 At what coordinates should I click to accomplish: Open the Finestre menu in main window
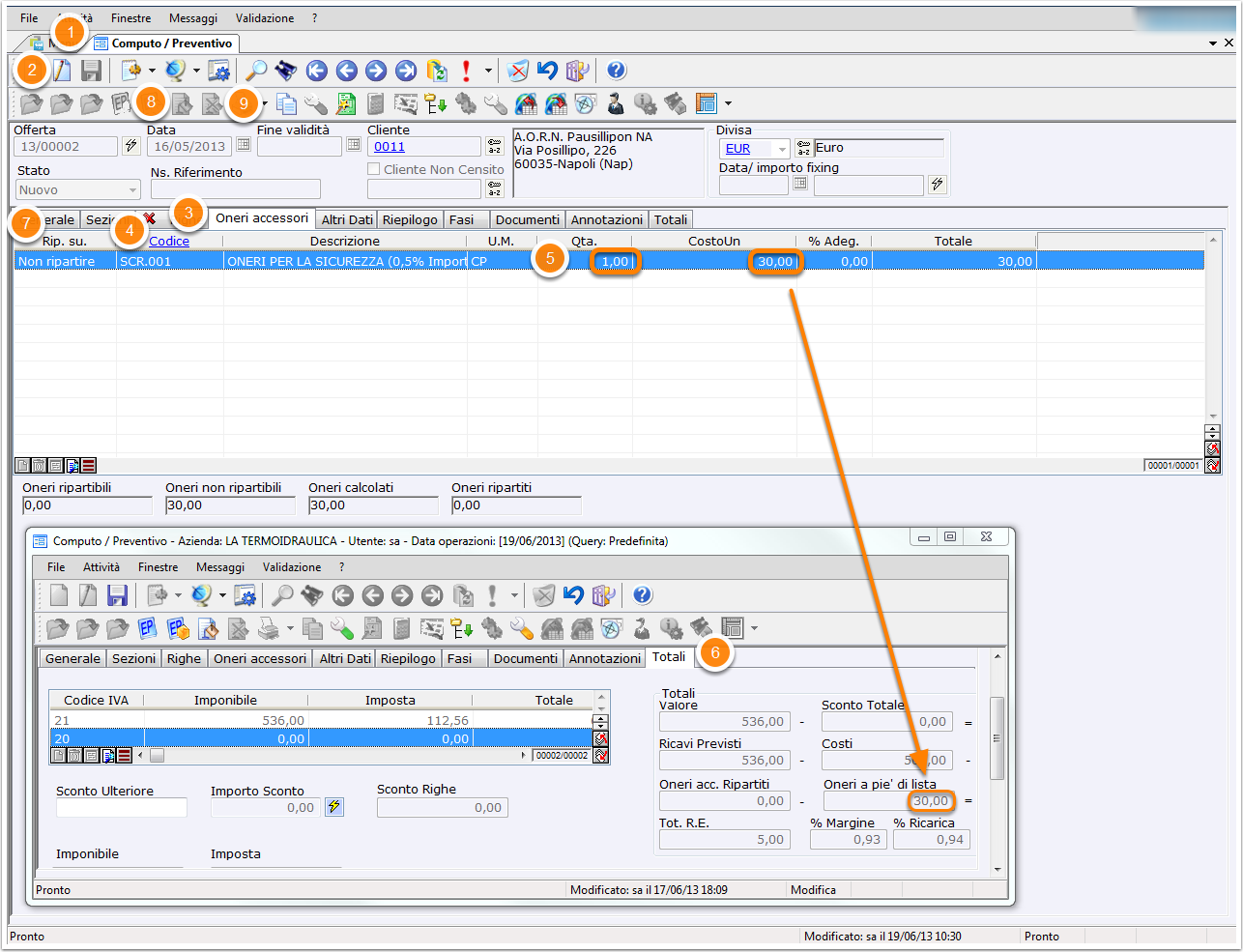[x=131, y=18]
